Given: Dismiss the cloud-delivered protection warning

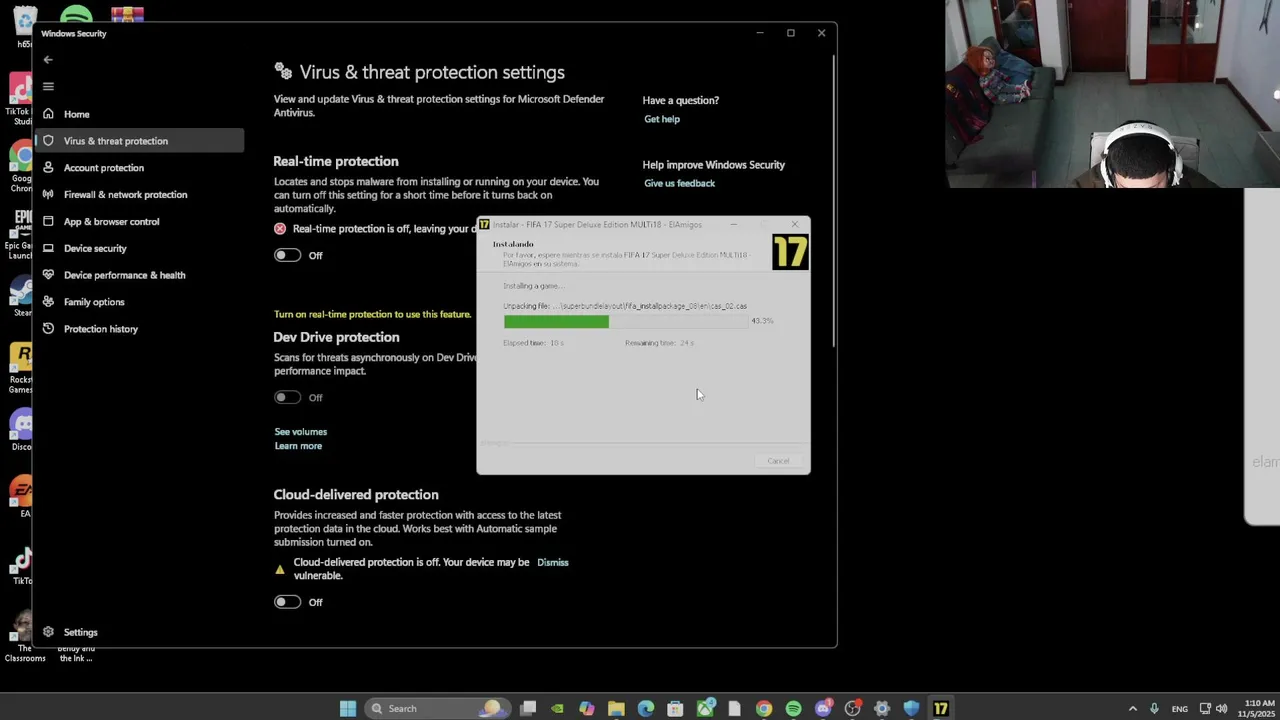Looking at the screenshot, I should tap(552, 562).
